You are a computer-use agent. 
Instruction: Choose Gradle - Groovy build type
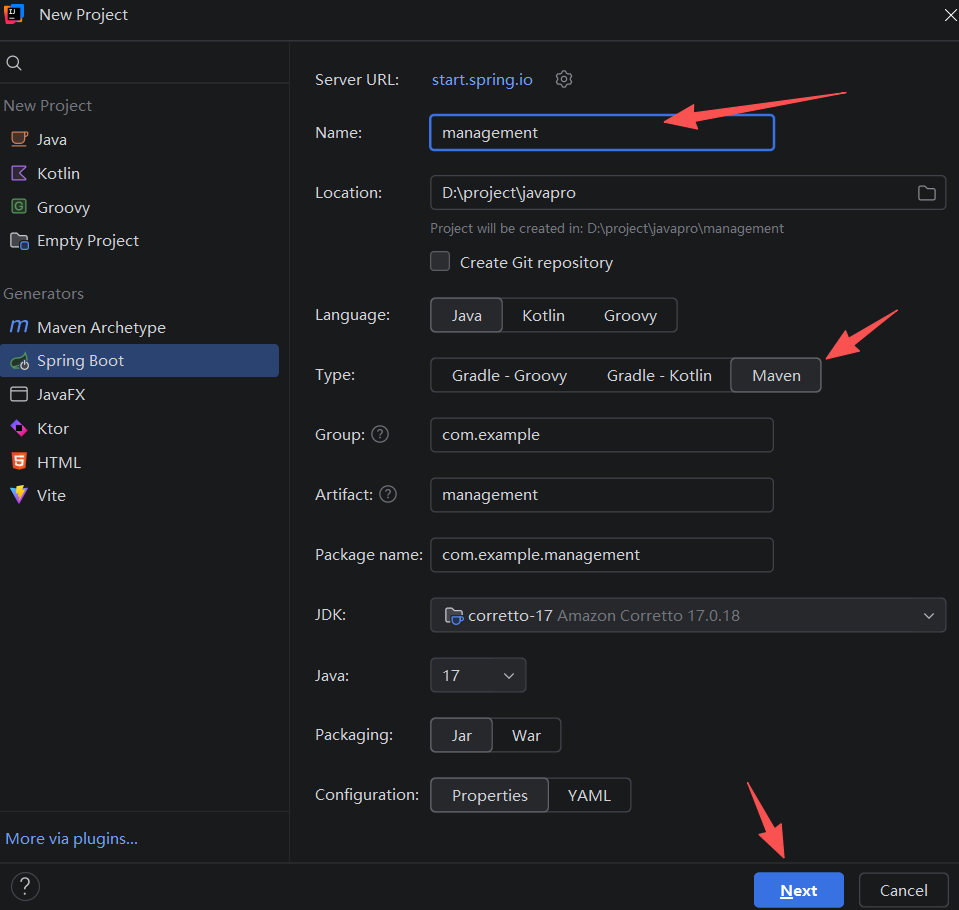point(509,375)
